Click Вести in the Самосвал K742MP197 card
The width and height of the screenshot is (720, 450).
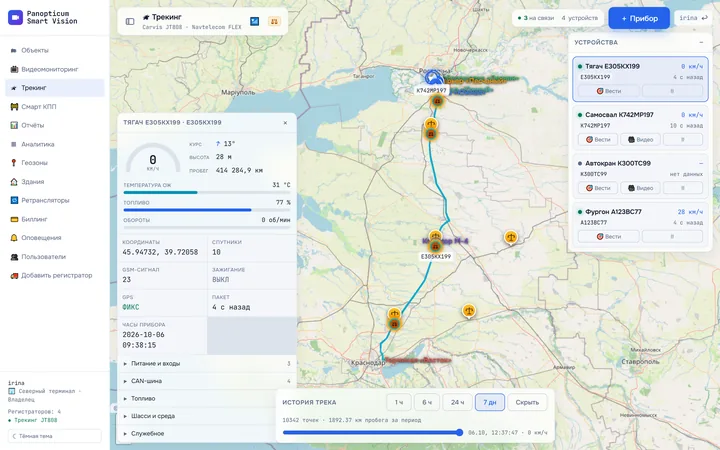tap(597, 139)
